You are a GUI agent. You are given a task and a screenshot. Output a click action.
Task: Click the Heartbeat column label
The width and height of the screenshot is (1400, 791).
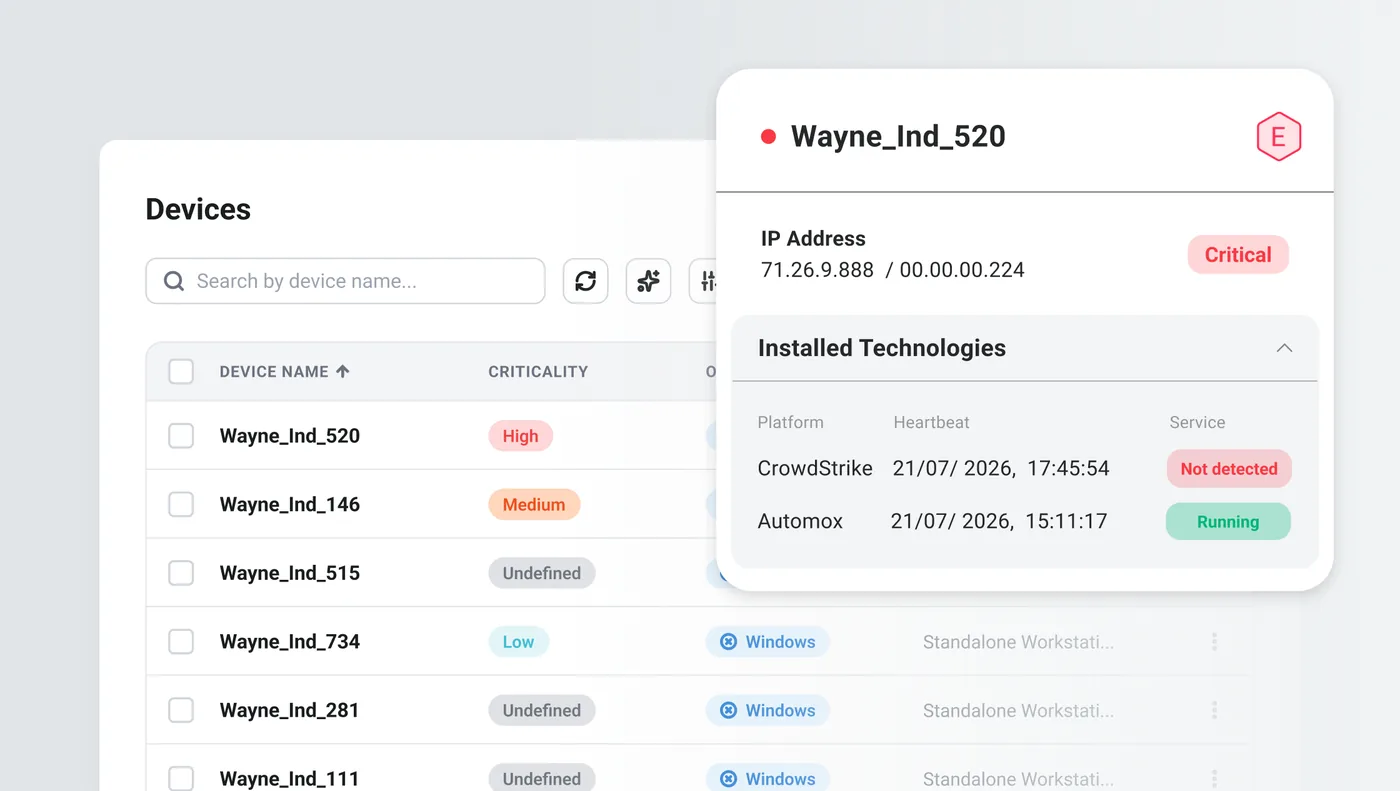[x=931, y=422]
